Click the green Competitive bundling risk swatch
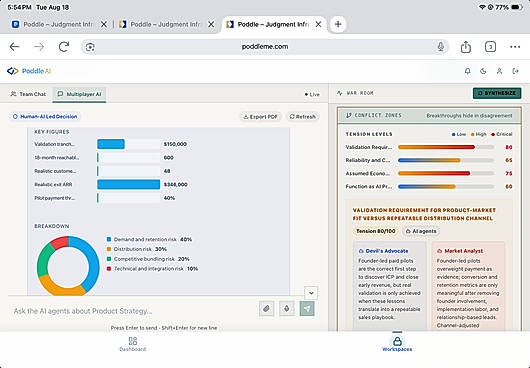The width and height of the screenshot is (530, 368). pyautogui.click(x=109, y=259)
